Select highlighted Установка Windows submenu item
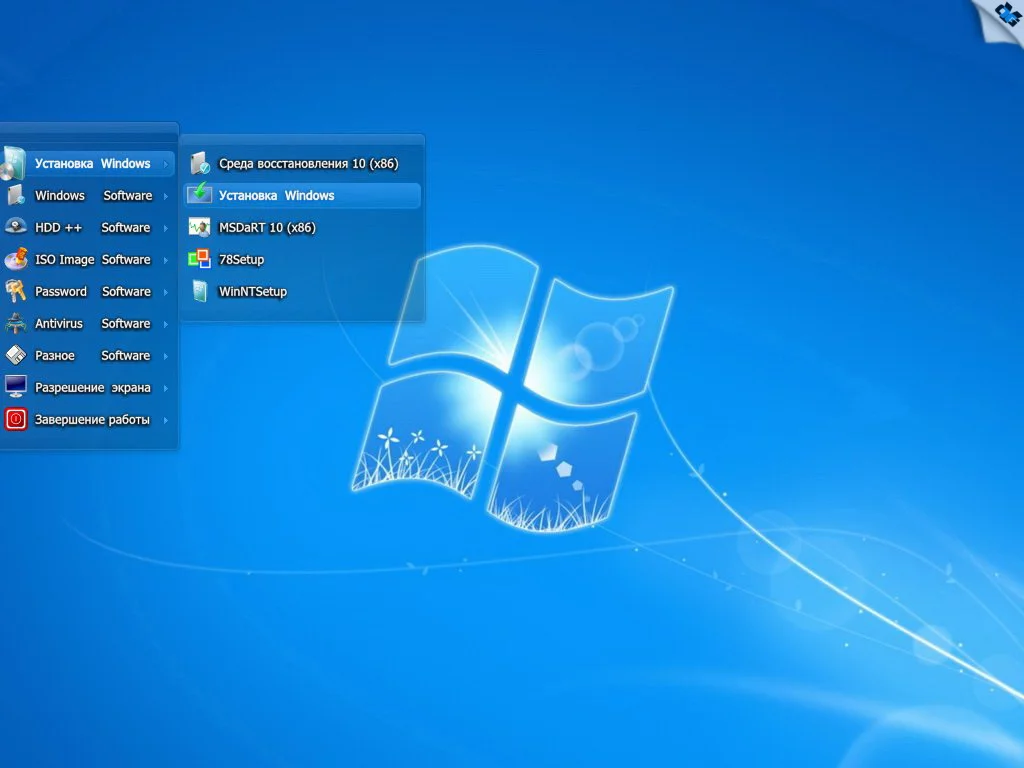Image resolution: width=1024 pixels, height=768 pixels. pos(302,195)
